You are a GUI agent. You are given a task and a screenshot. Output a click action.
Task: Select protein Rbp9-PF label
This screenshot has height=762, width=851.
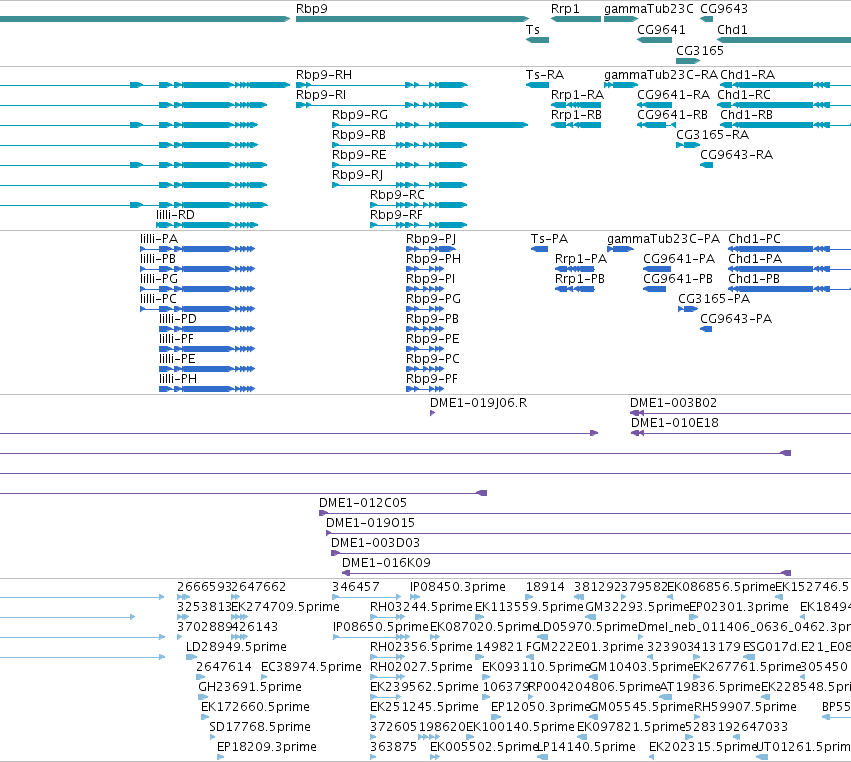coord(432,379)
